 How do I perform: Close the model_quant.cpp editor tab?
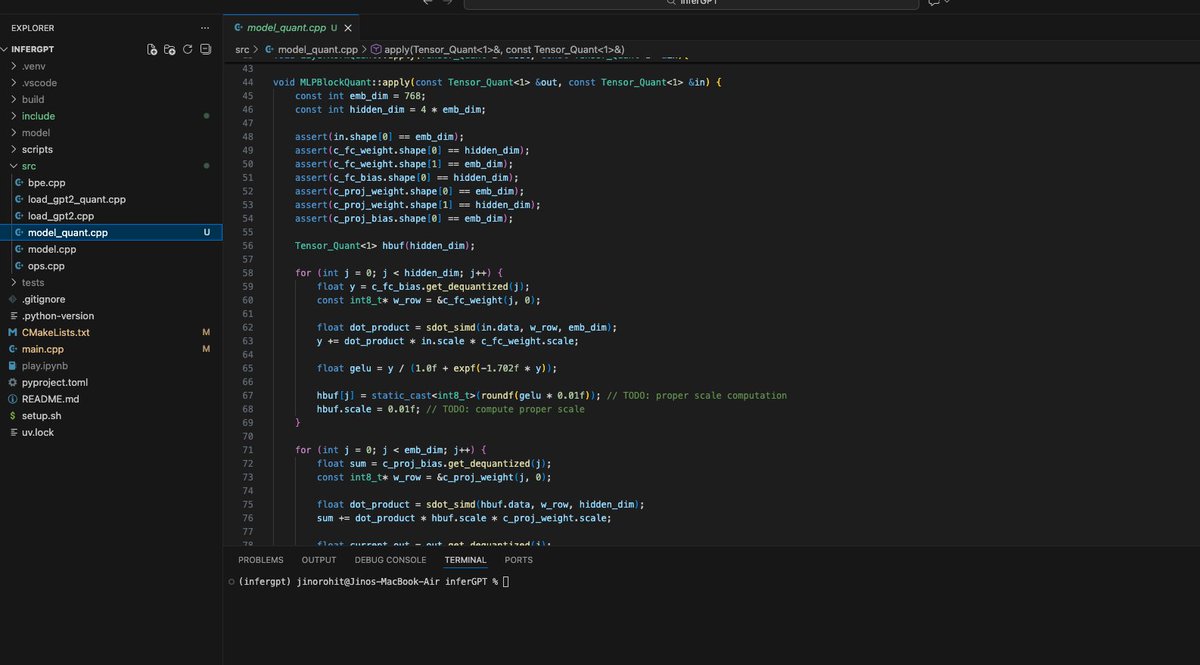click(348, 28)
